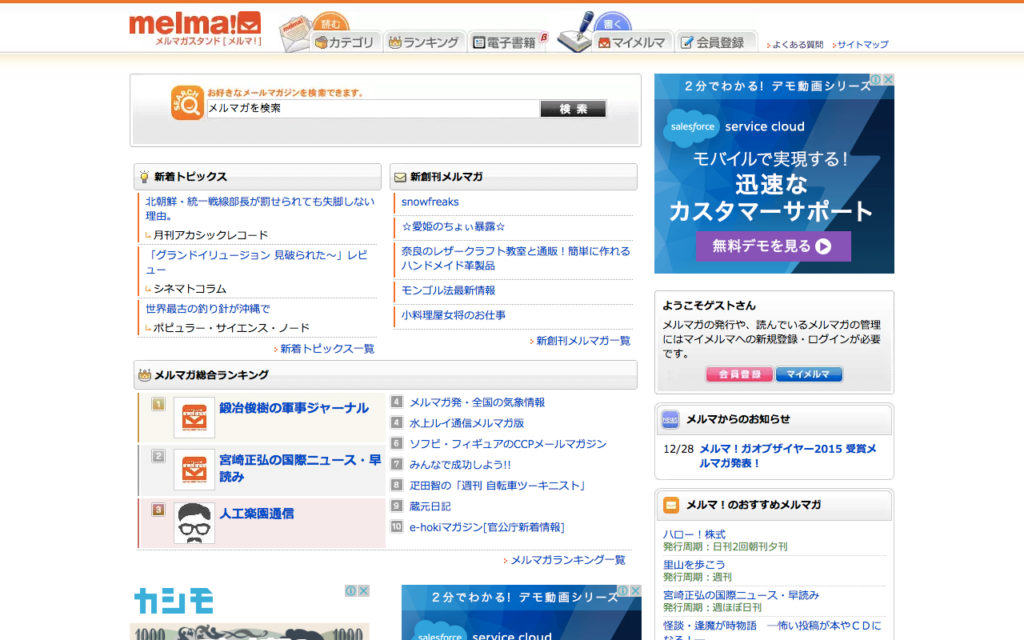Image resolution: width=1024 pixels, height=640 pixels.
Task: Open the メルマガランキング一覧 link
Action: [567, 560]
